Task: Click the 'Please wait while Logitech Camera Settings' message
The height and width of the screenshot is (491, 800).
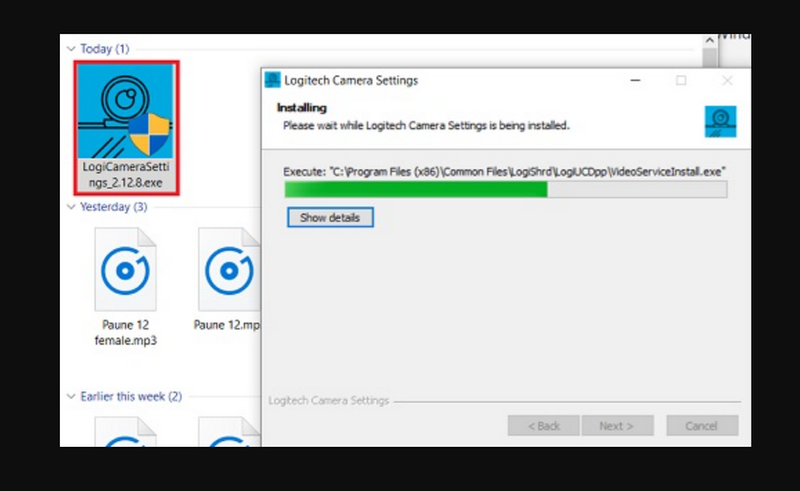Action: [x=426, y=126]
